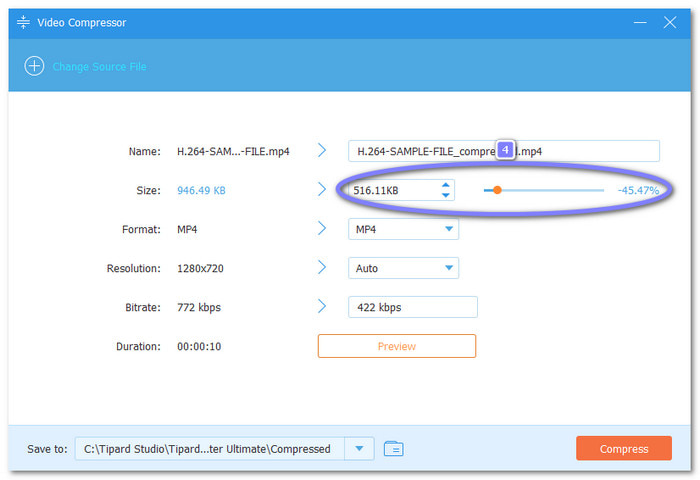Click the 772 kbps source bitrate
This screenshot has width=700, height=480.
click(x=199, y=308)
